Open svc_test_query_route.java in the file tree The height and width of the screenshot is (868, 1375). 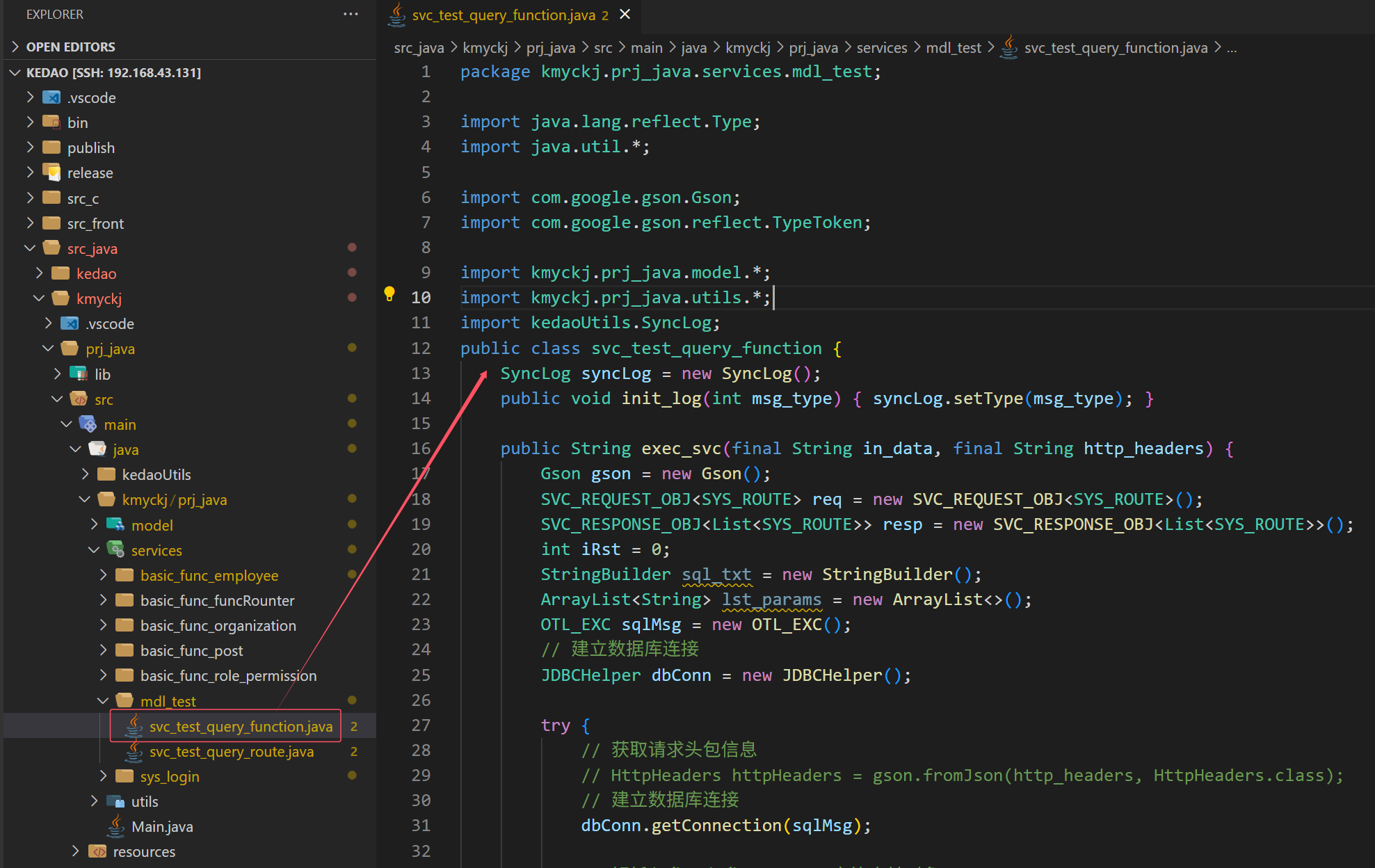click(231, 752)
